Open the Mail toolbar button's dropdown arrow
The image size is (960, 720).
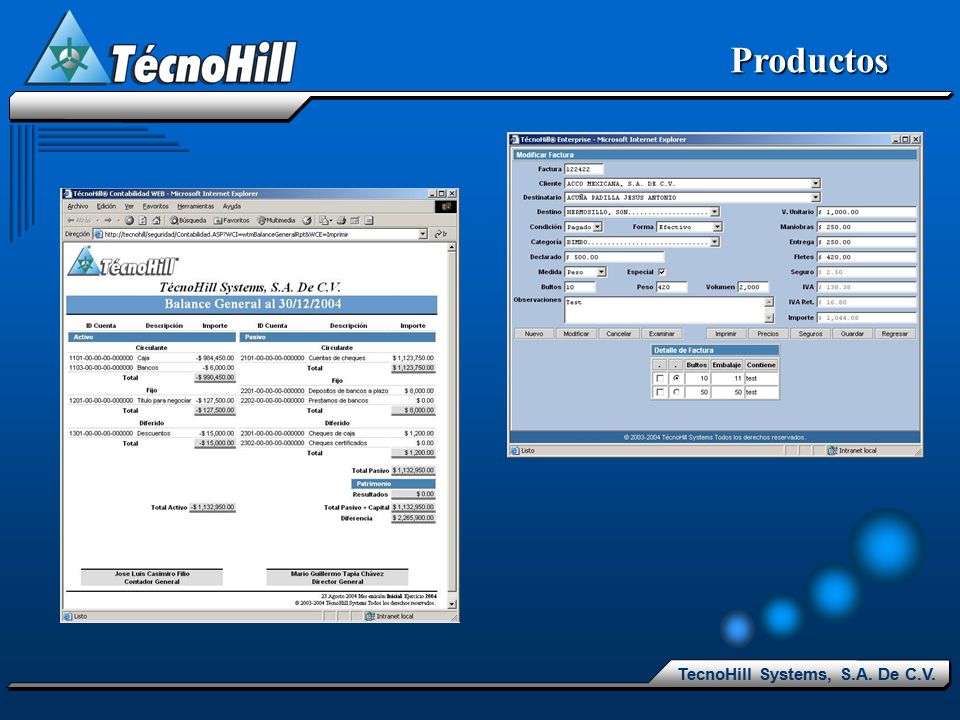pyautogui.click(x=331, y=220)
